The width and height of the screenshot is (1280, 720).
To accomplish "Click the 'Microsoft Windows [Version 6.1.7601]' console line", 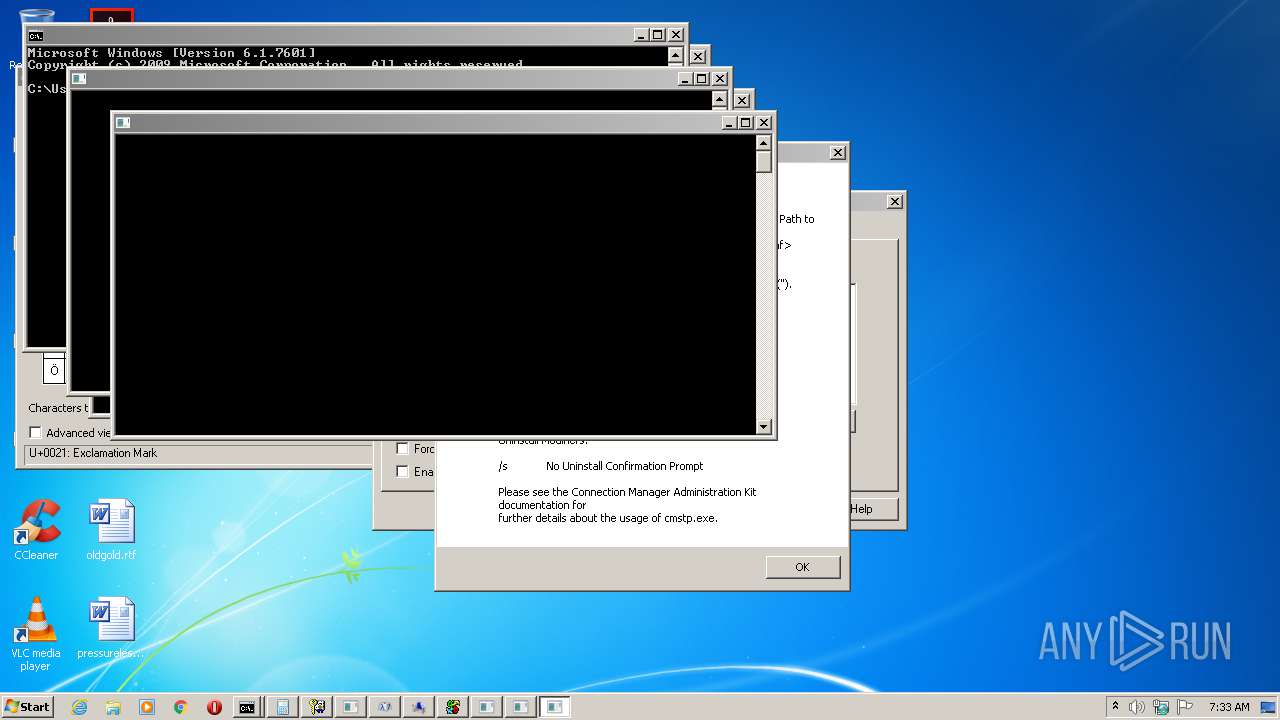I will 172,53.
